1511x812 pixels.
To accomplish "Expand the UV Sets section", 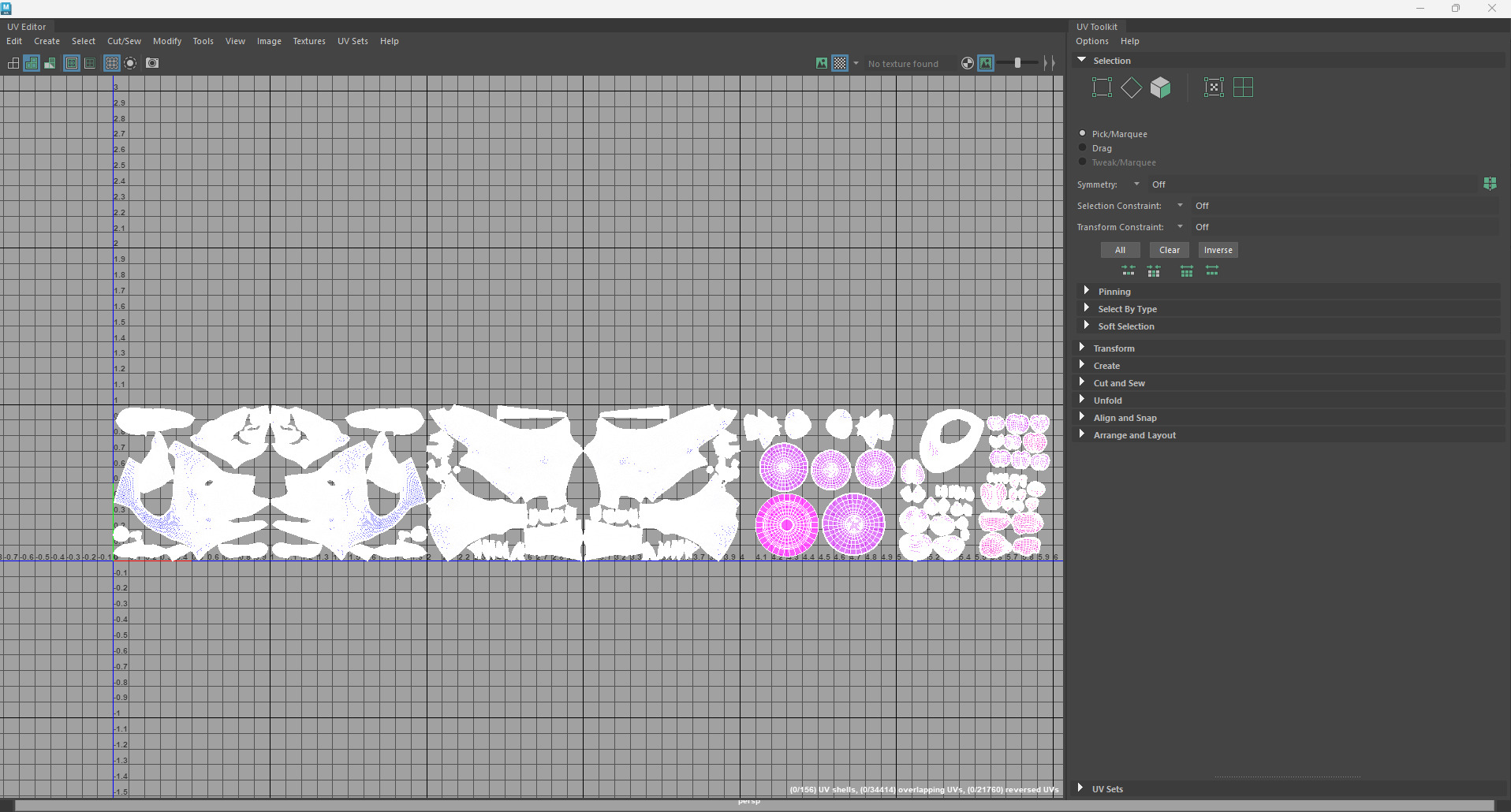I will (1289, 789).
